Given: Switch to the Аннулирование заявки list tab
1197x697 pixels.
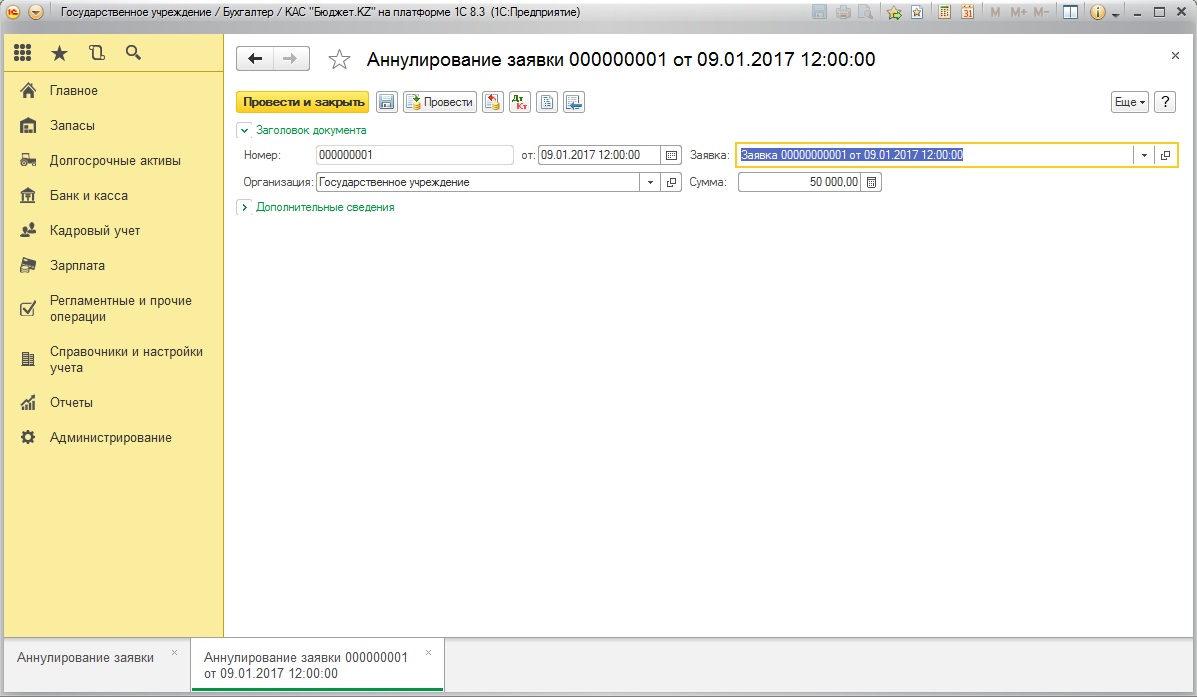Looking at the screenshot, I should pyautogui.click(x=86, y=658).
